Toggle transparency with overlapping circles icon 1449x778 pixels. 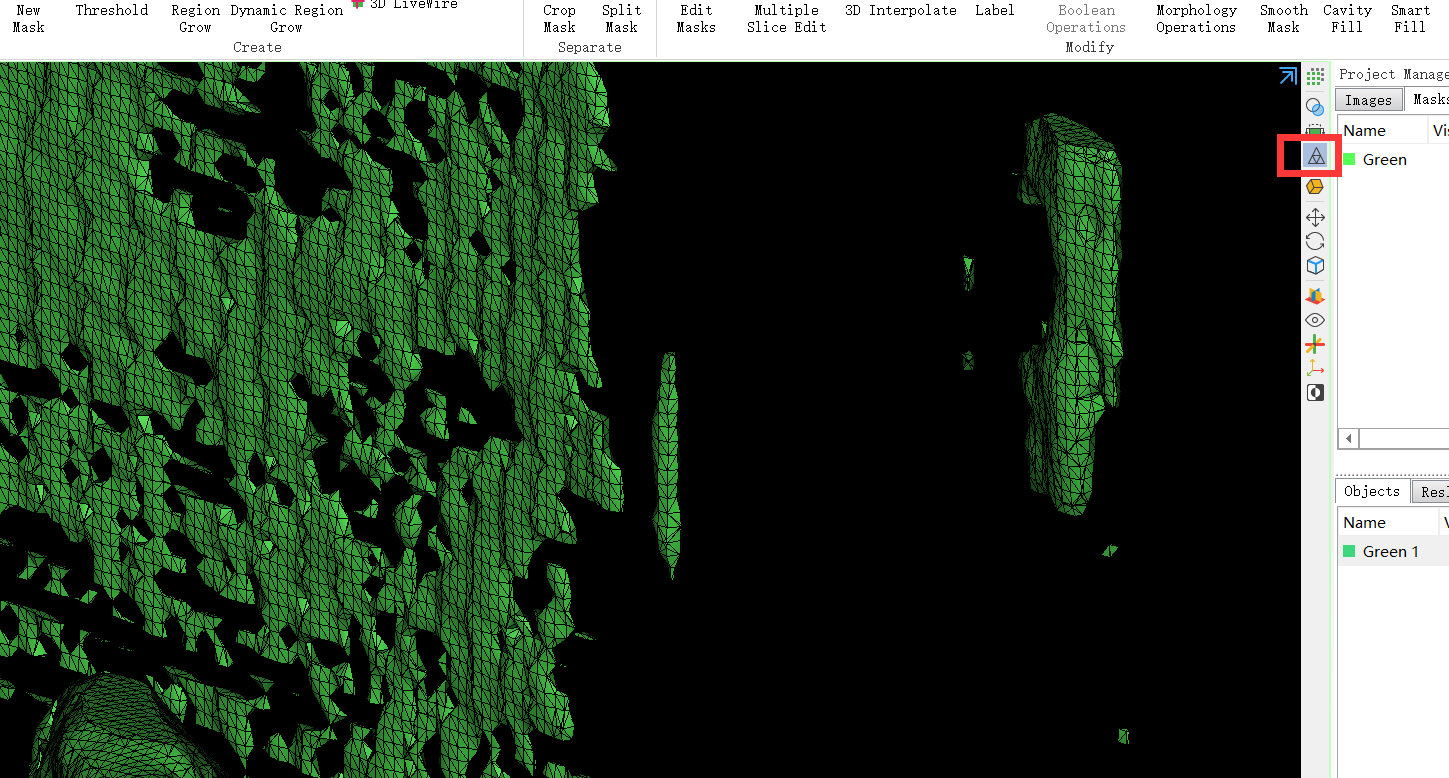(x=1316, y=106)
